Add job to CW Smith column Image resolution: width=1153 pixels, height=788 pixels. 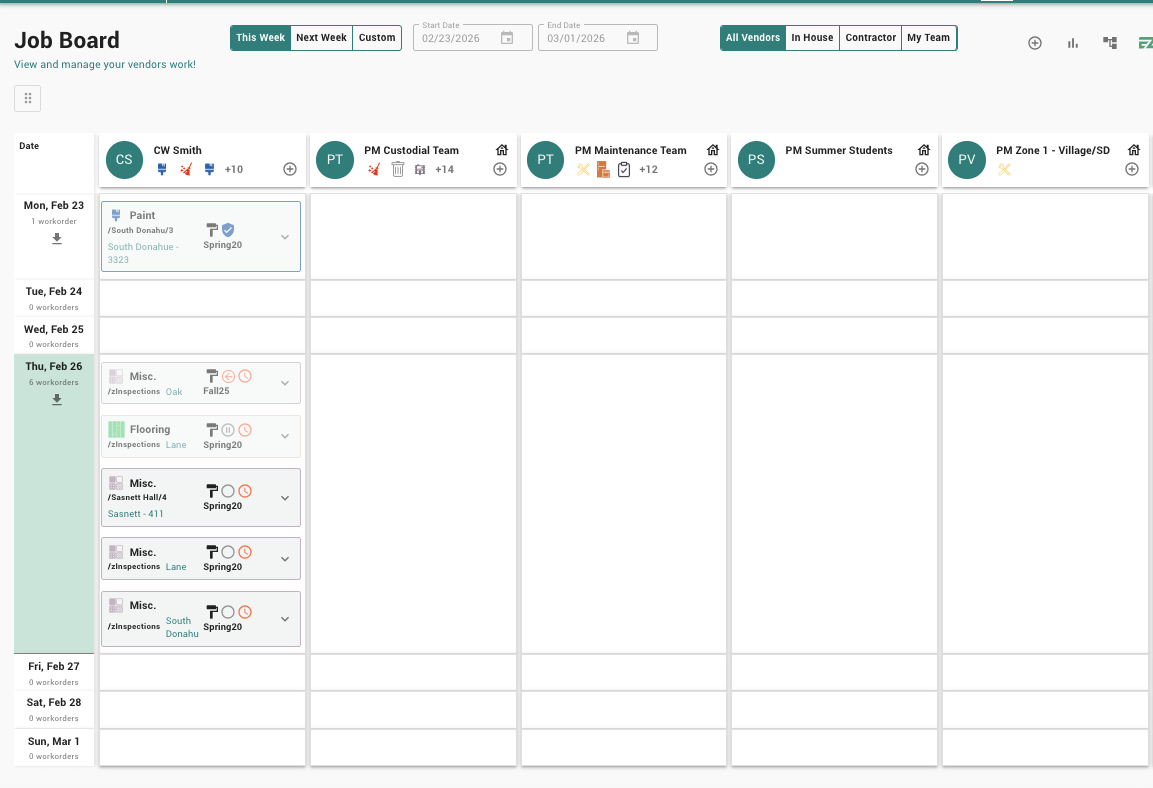tap(290, 169)
